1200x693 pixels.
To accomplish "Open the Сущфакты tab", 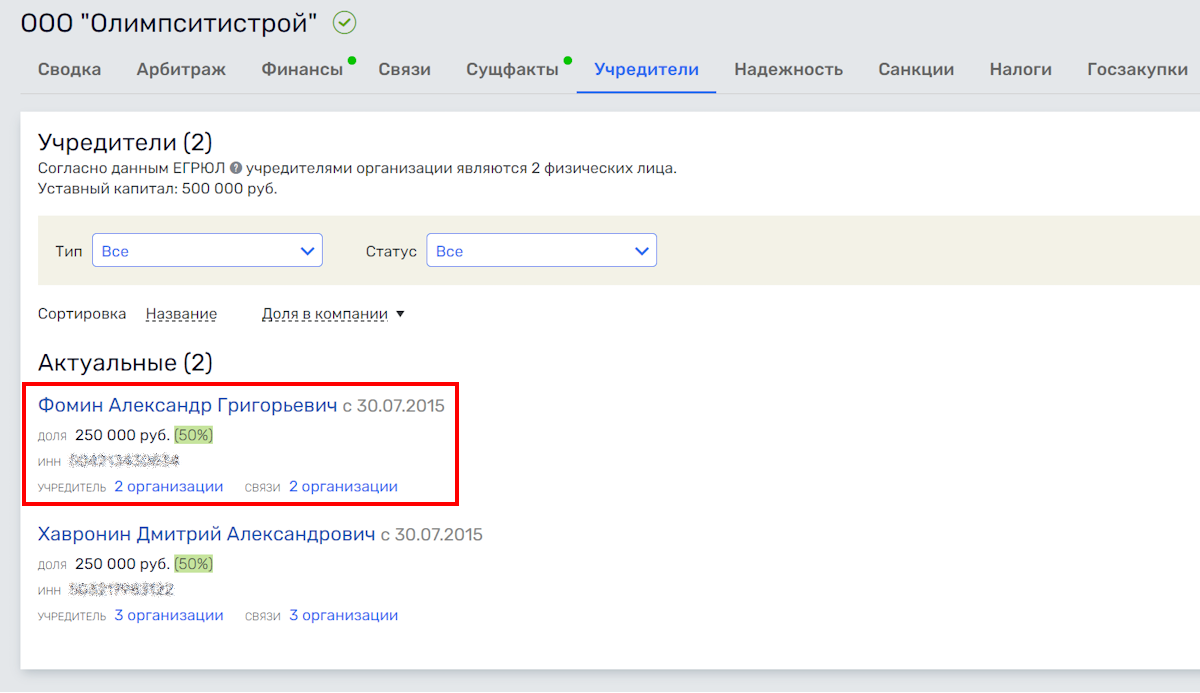I will pyautogui.click(x=512, y=69).
